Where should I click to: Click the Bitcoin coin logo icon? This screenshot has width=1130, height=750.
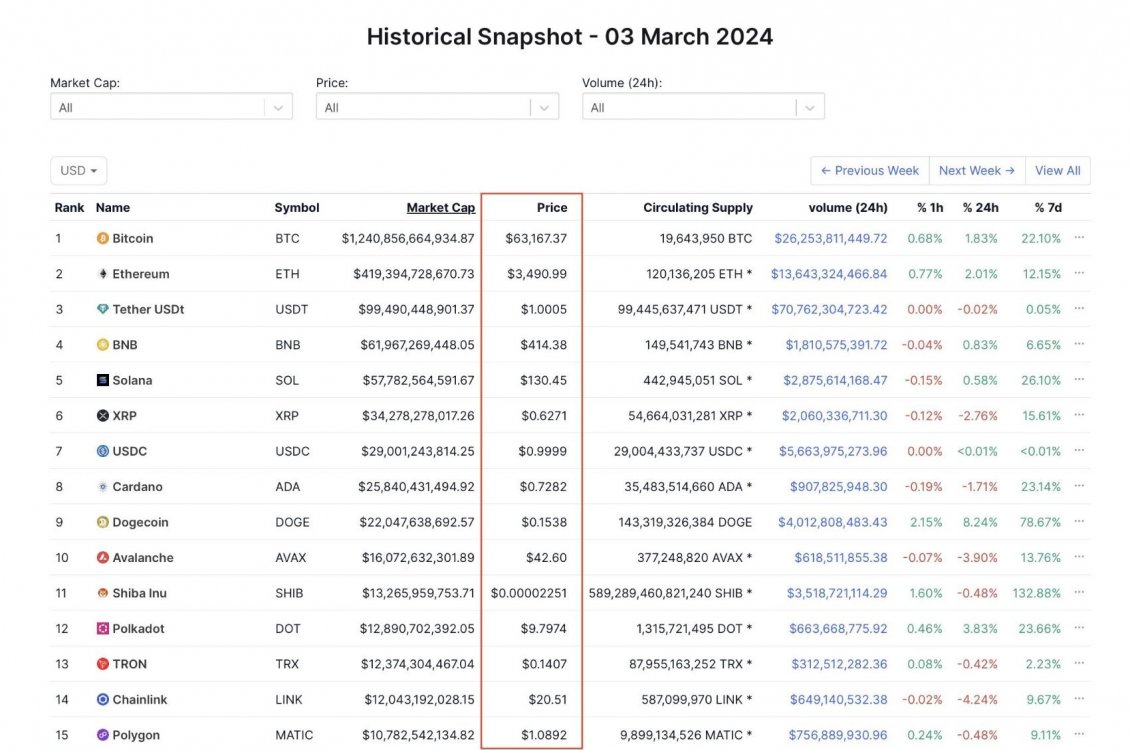coord(102,239)
